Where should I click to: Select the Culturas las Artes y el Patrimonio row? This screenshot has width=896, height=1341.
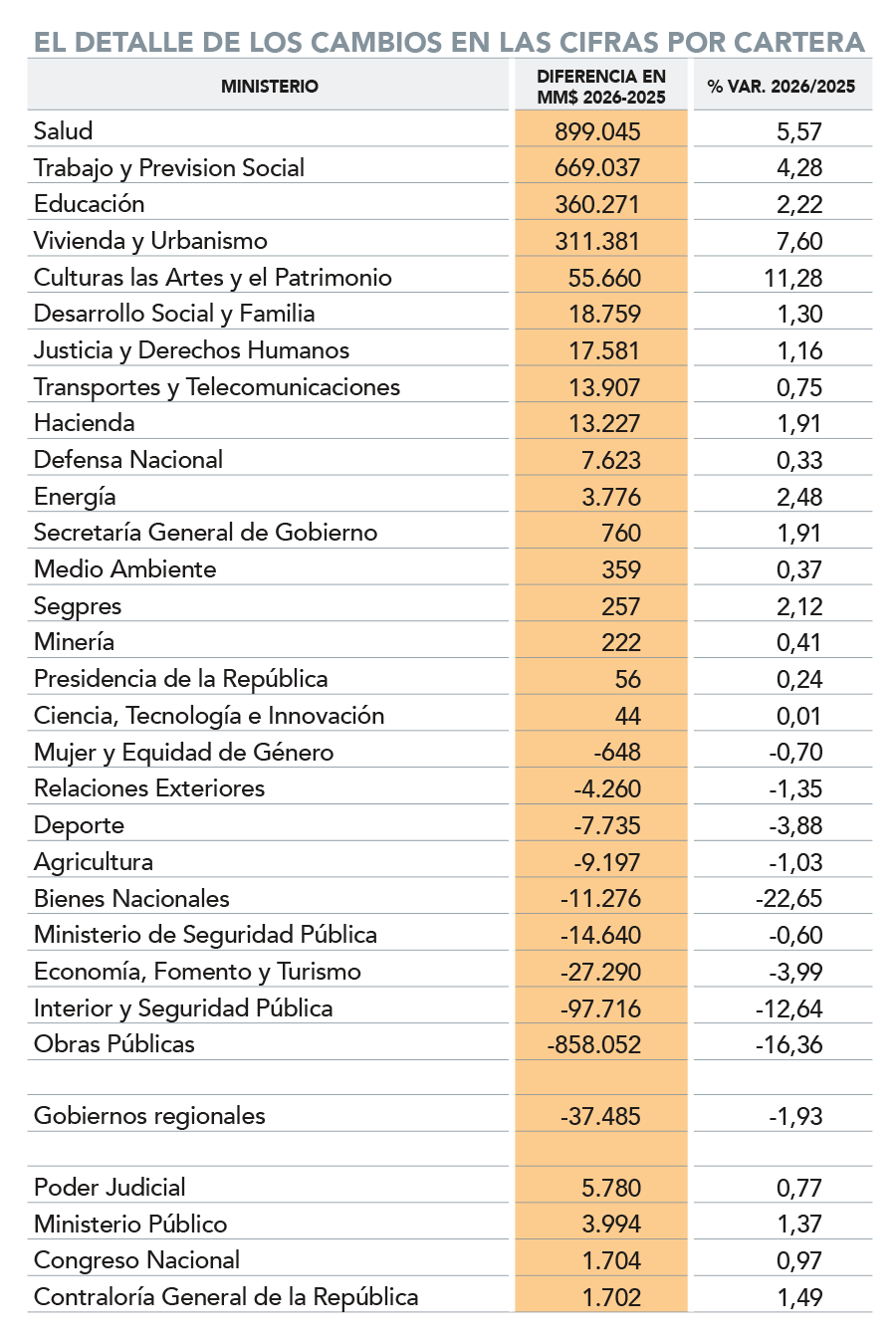tap(213, 277)
